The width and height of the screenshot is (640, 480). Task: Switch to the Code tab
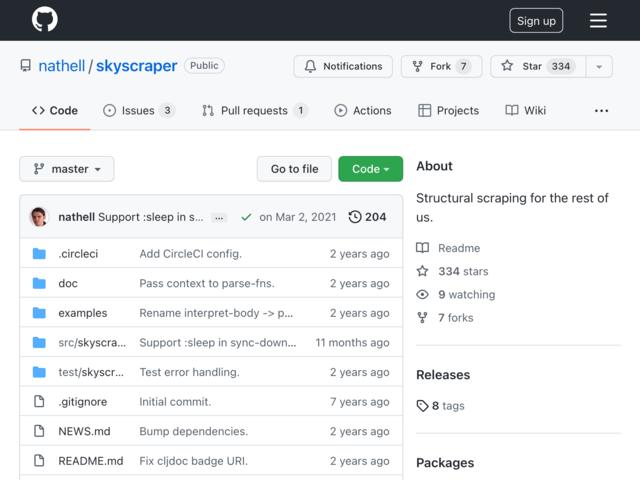pyautogui.click(x=55, y=111)
